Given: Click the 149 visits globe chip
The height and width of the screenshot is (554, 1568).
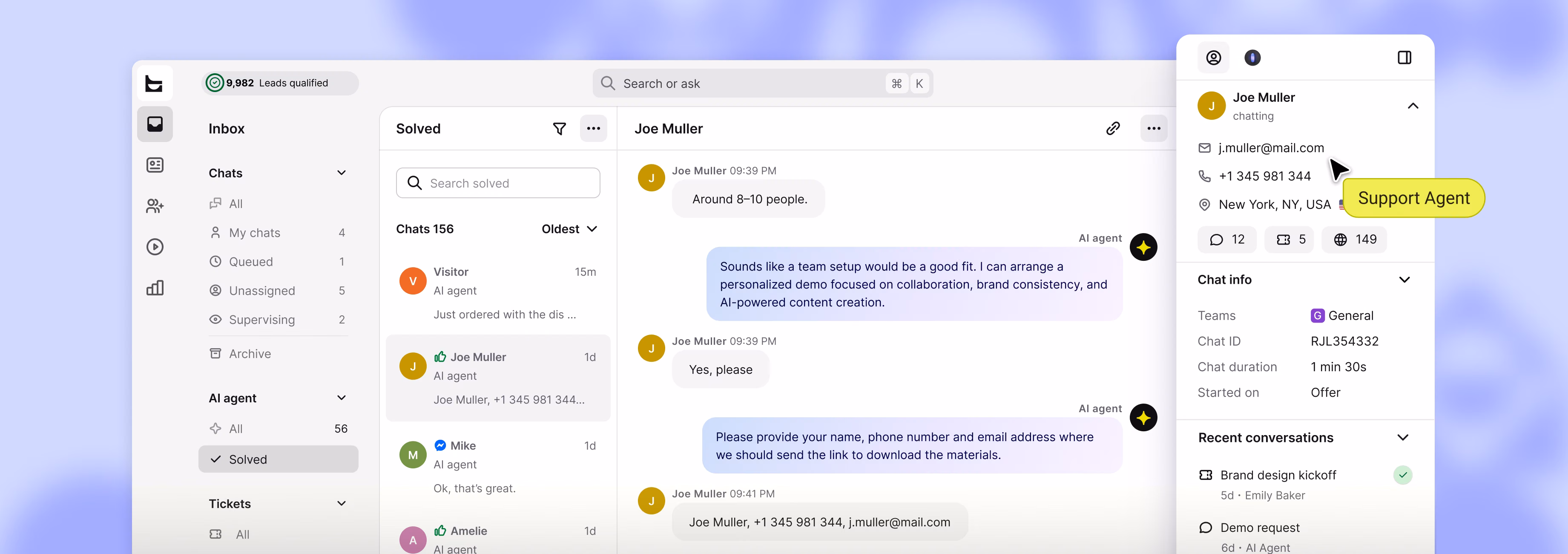Looking at the screenshot, I should (x=1354, y=239).
